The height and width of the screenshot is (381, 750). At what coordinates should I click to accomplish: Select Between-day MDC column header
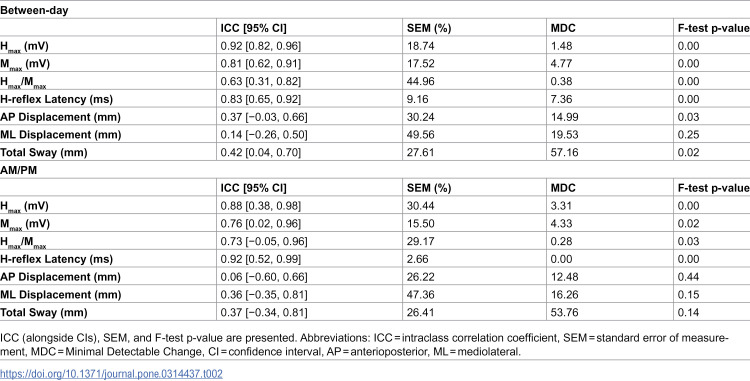[563, 28]
